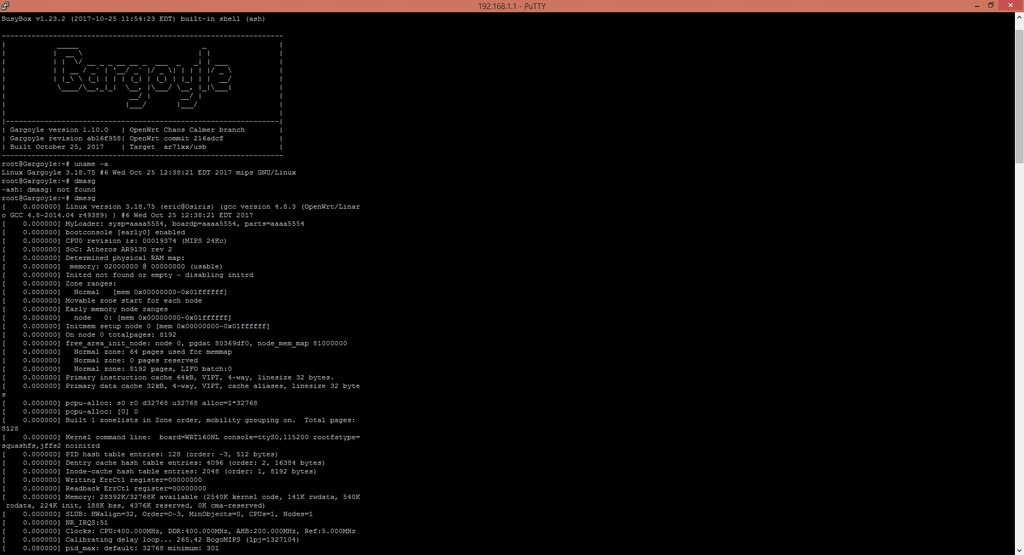Screen dimensions: 1024x555
Task: Close the PuTTY session window
Action: pyautogui.click(x=1010, y=6)
